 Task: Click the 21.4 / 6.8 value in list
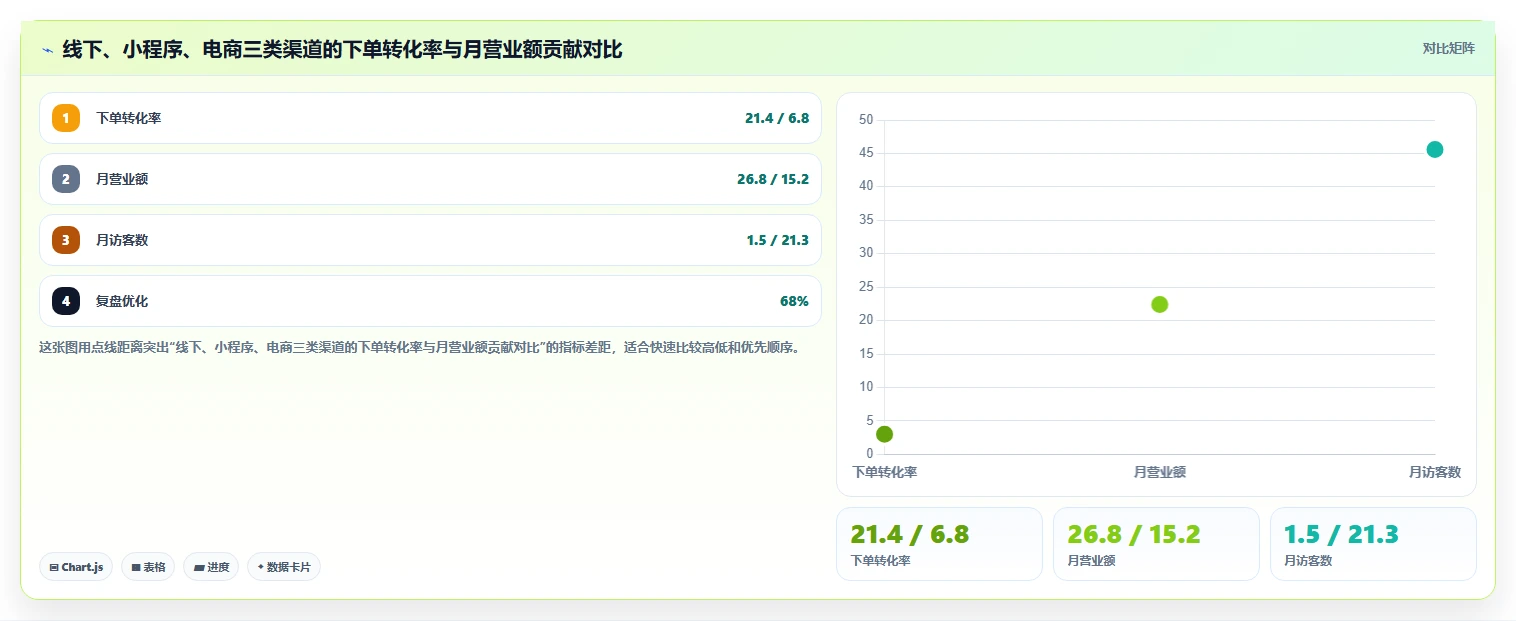coord(777,118)
